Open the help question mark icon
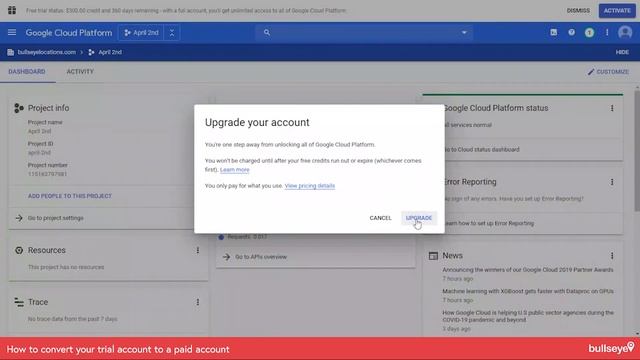 [571, 32]
